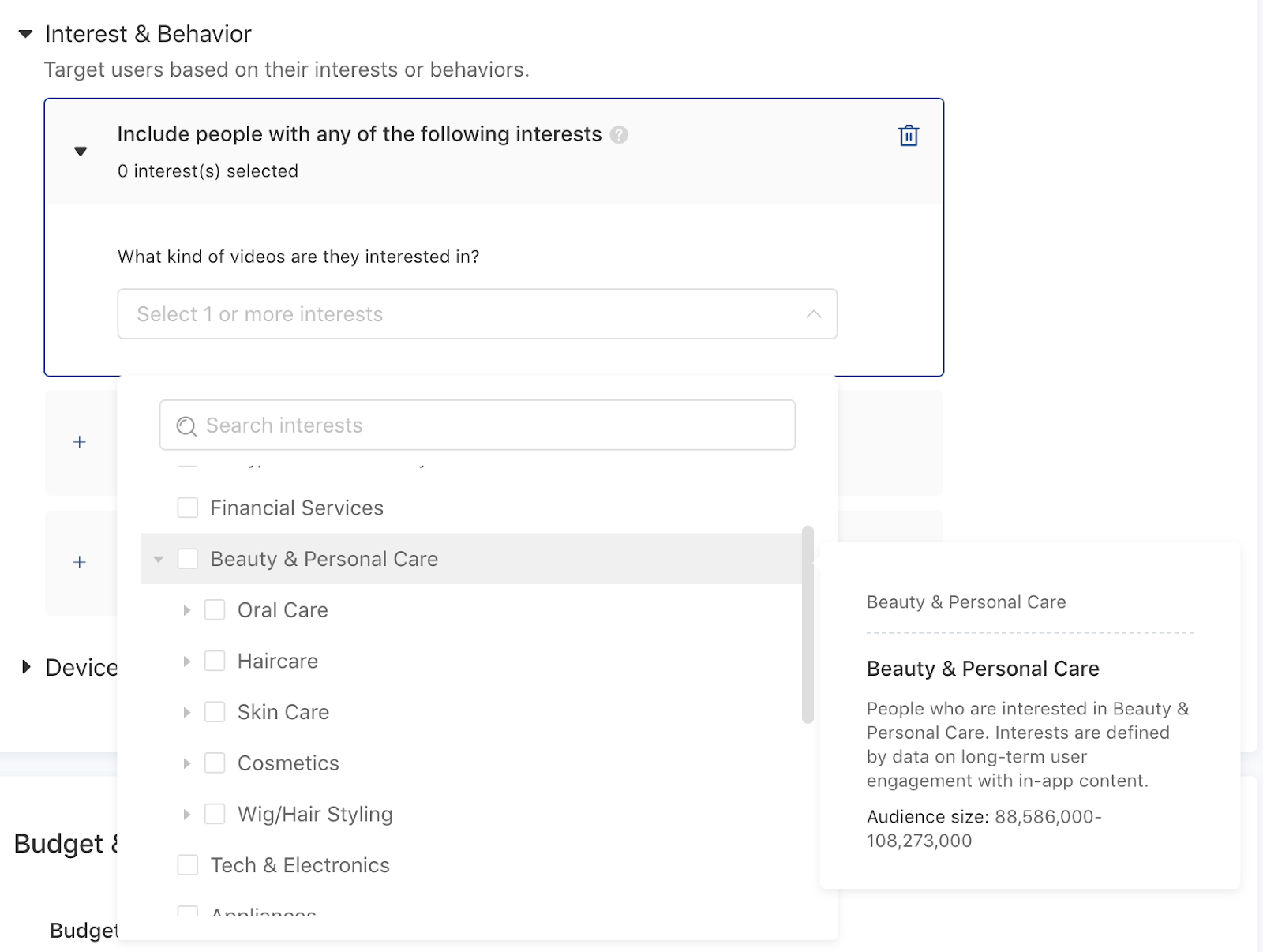
Task: Collapse the interest dropdown chevron
Action: pyautogui.click(x=813, y=314)
